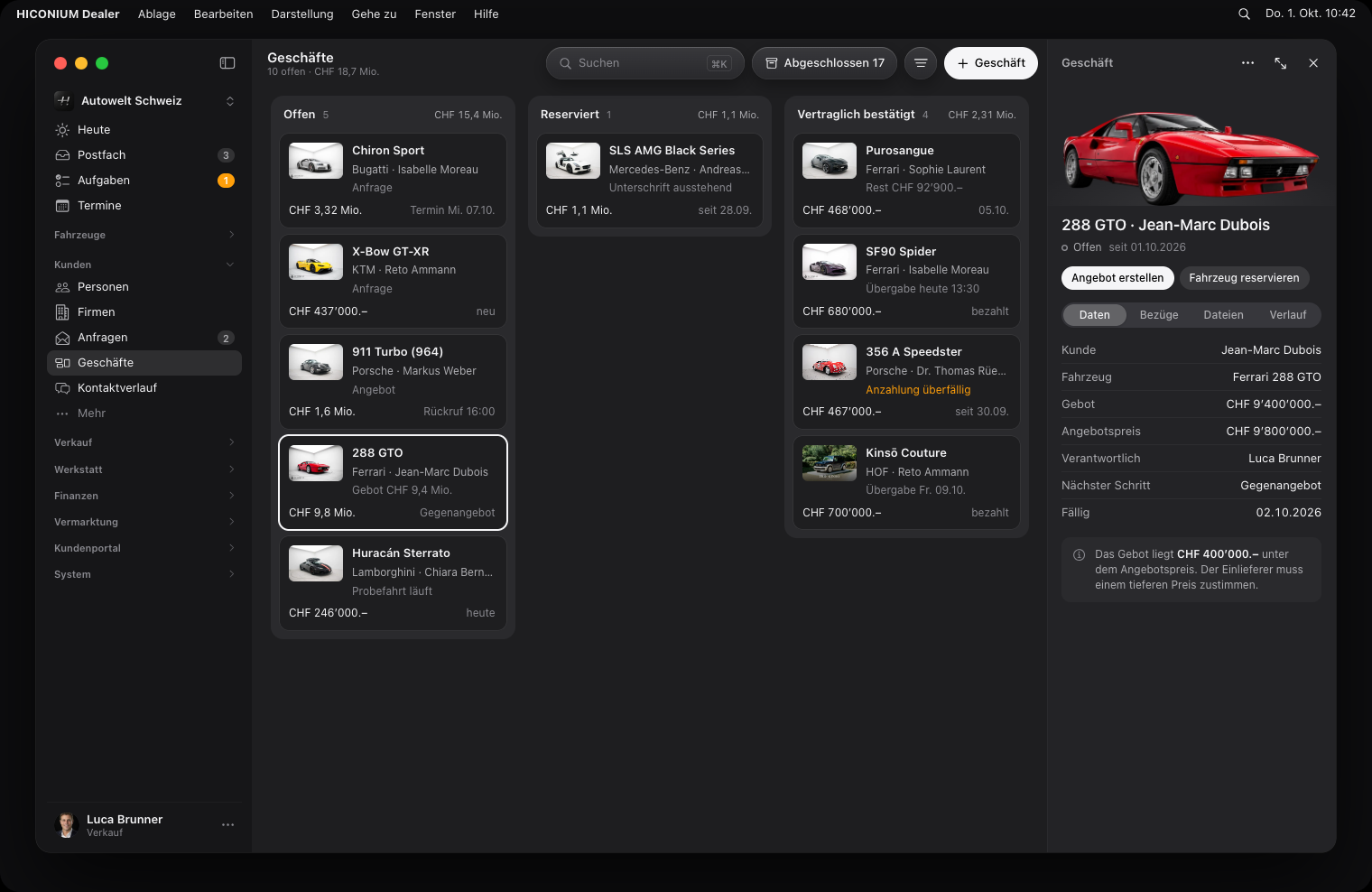This screenshot has width=1372, height=892.
Task: Click the Suchen search field
Action: (x=645, y=63)
